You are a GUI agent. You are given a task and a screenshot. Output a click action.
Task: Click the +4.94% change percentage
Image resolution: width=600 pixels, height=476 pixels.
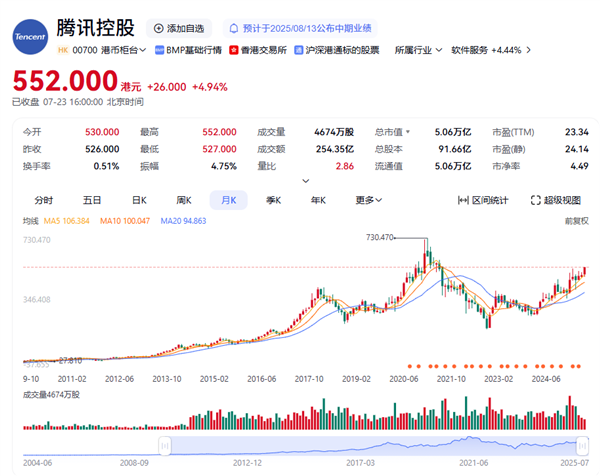click(x=210, y=87)
